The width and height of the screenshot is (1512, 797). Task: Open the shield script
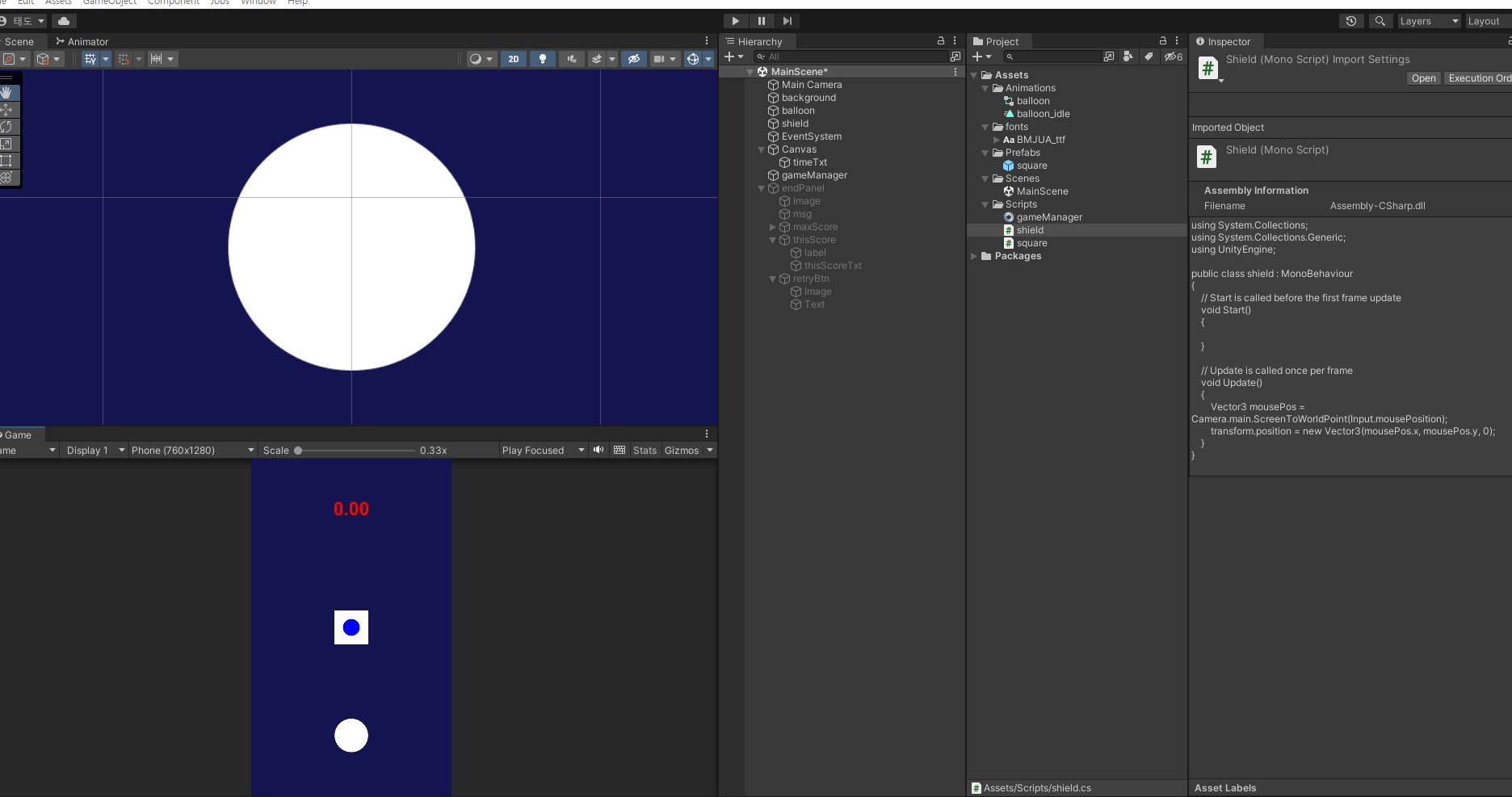pos(1423,78)
